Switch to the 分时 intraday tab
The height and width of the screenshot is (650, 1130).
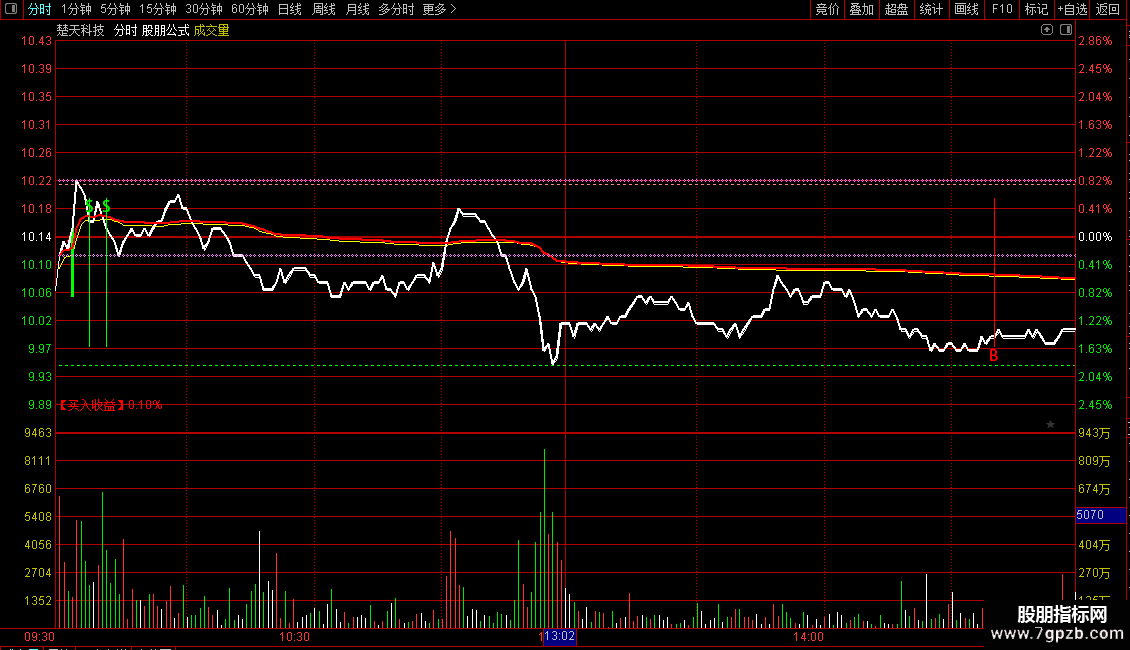pyautogui.click(x=39, y=9)
